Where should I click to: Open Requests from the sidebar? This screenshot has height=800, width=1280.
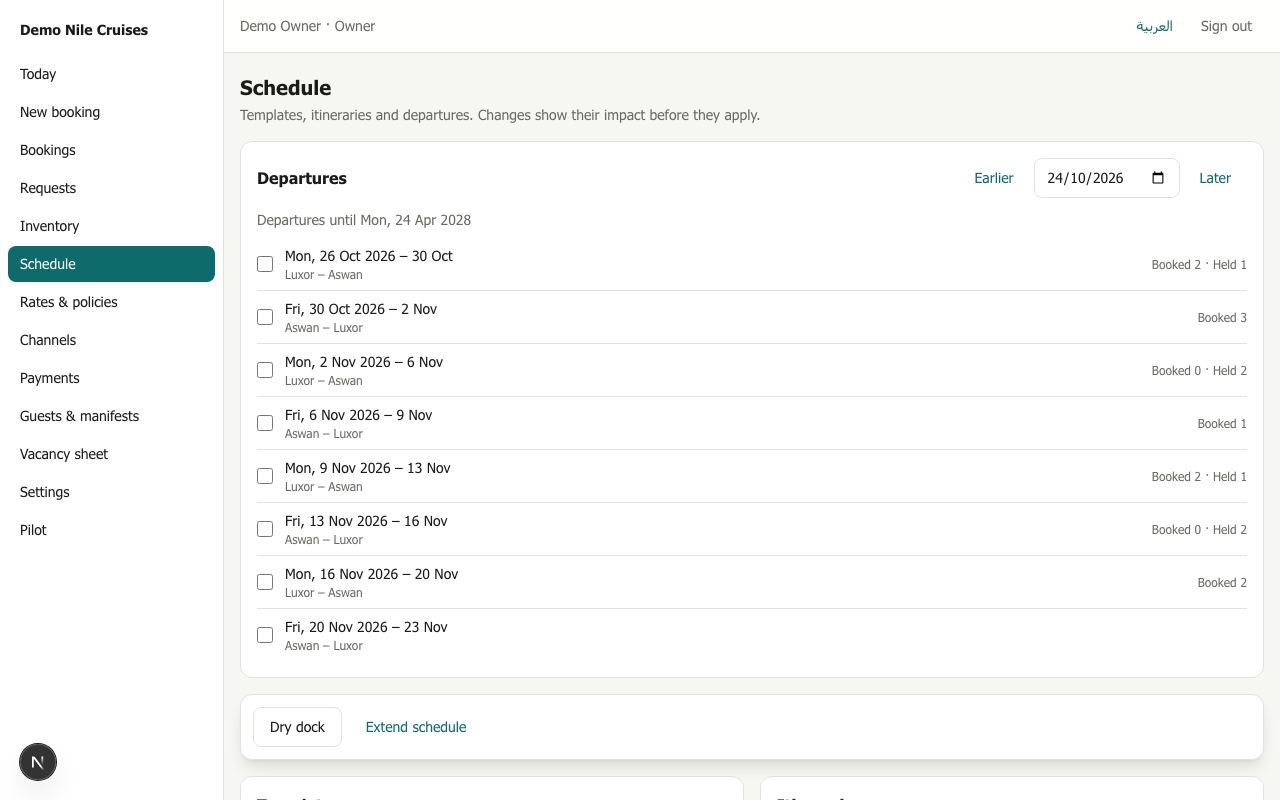tap(111, 188)
